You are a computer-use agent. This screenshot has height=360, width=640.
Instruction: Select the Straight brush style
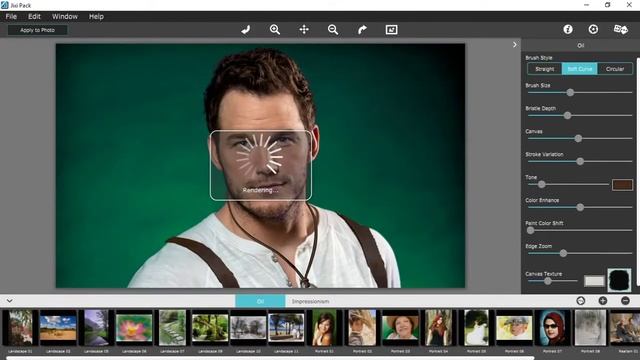544,69
